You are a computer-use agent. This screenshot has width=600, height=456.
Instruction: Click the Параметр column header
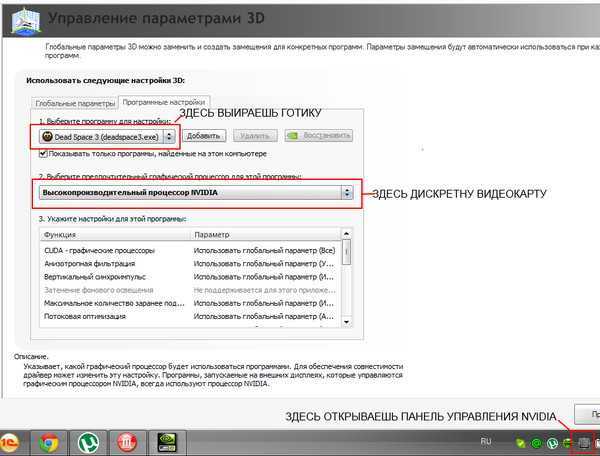pyautogui.click(x=265, y=235)
